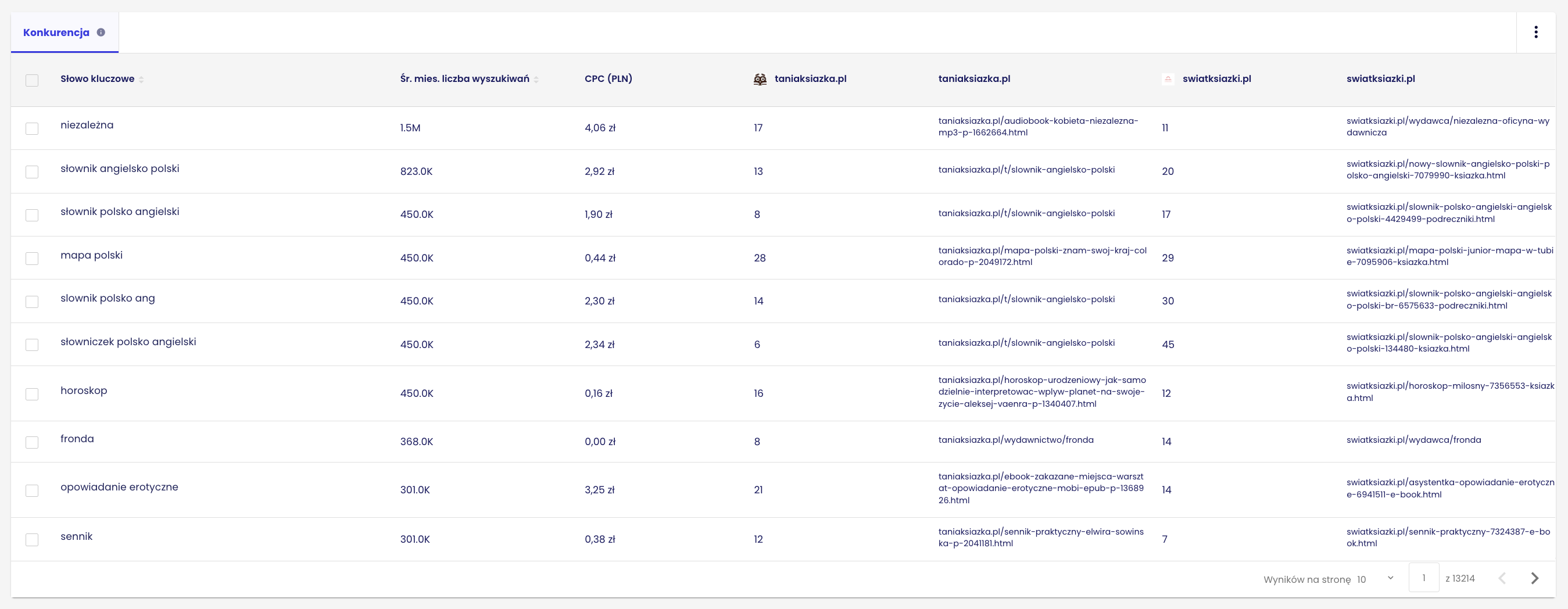This screenshot has width=1568, height=609.
Task: Click keyword cell 'horoskop'
Action: 84,391
